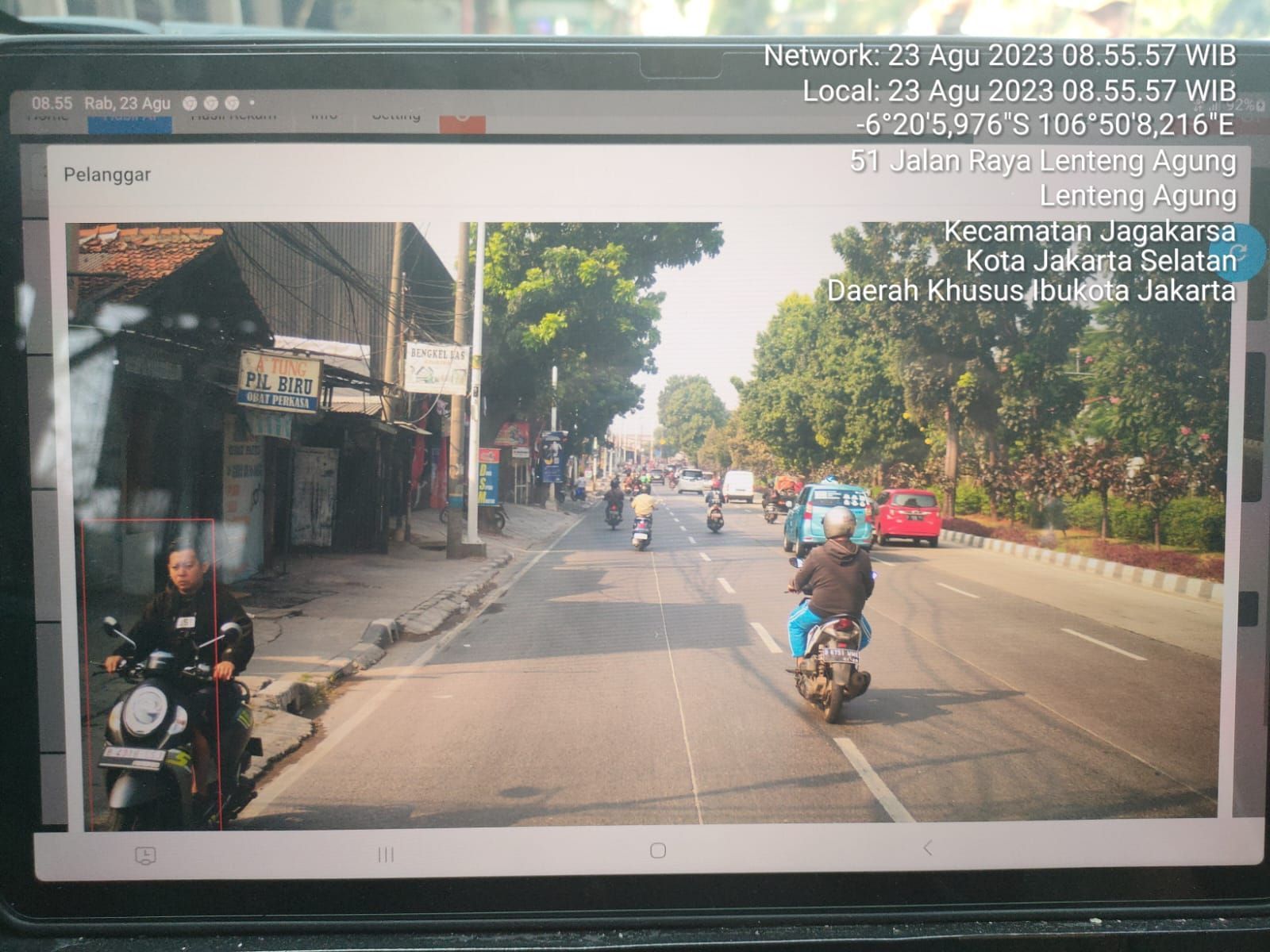Viewport: 1270px width, 952px height.
Task: Tap the Android back navigation arrow
Action: [x=927, y=848]
